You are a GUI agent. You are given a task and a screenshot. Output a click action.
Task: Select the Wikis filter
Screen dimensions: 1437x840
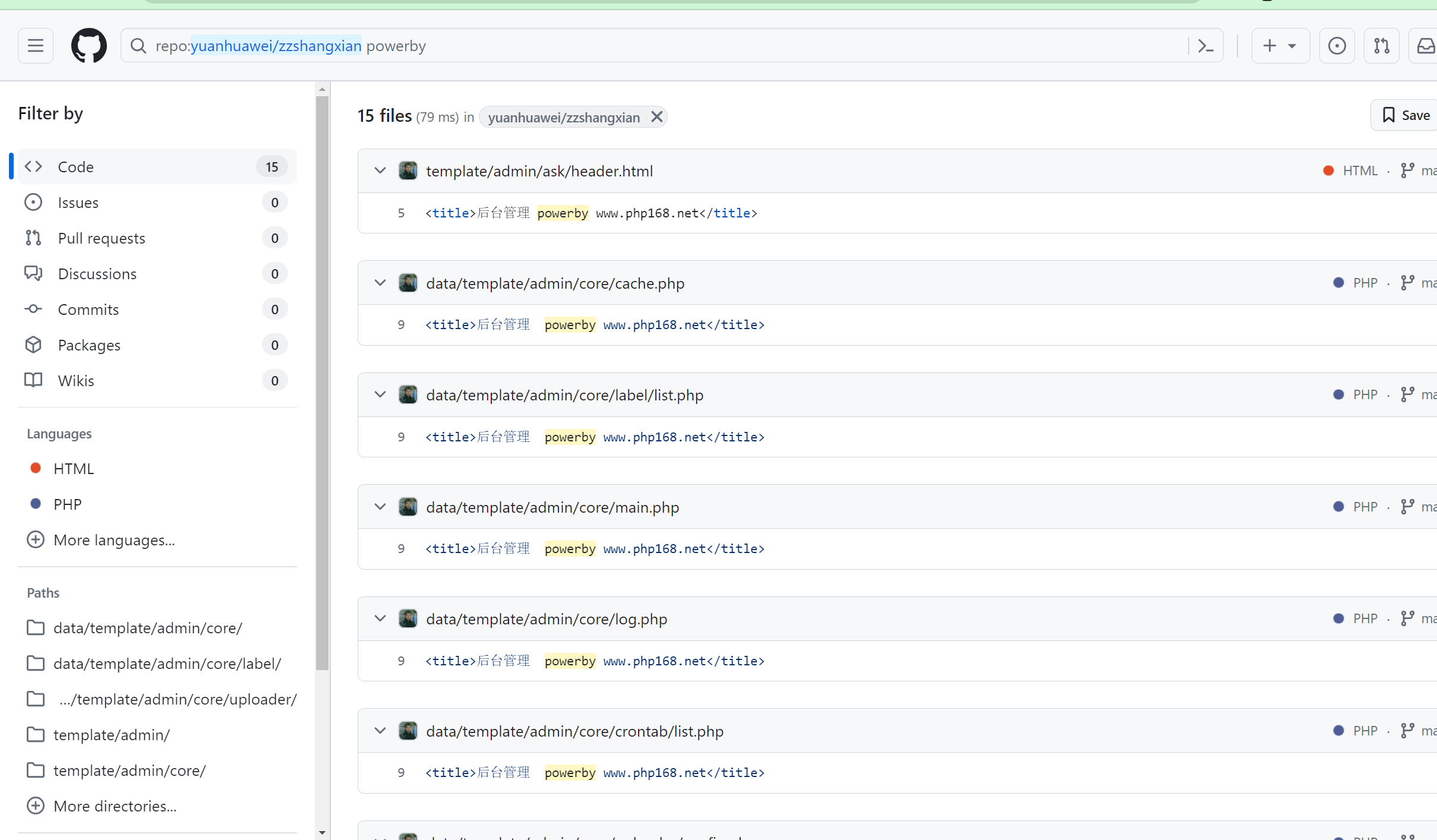coord(157,381)
